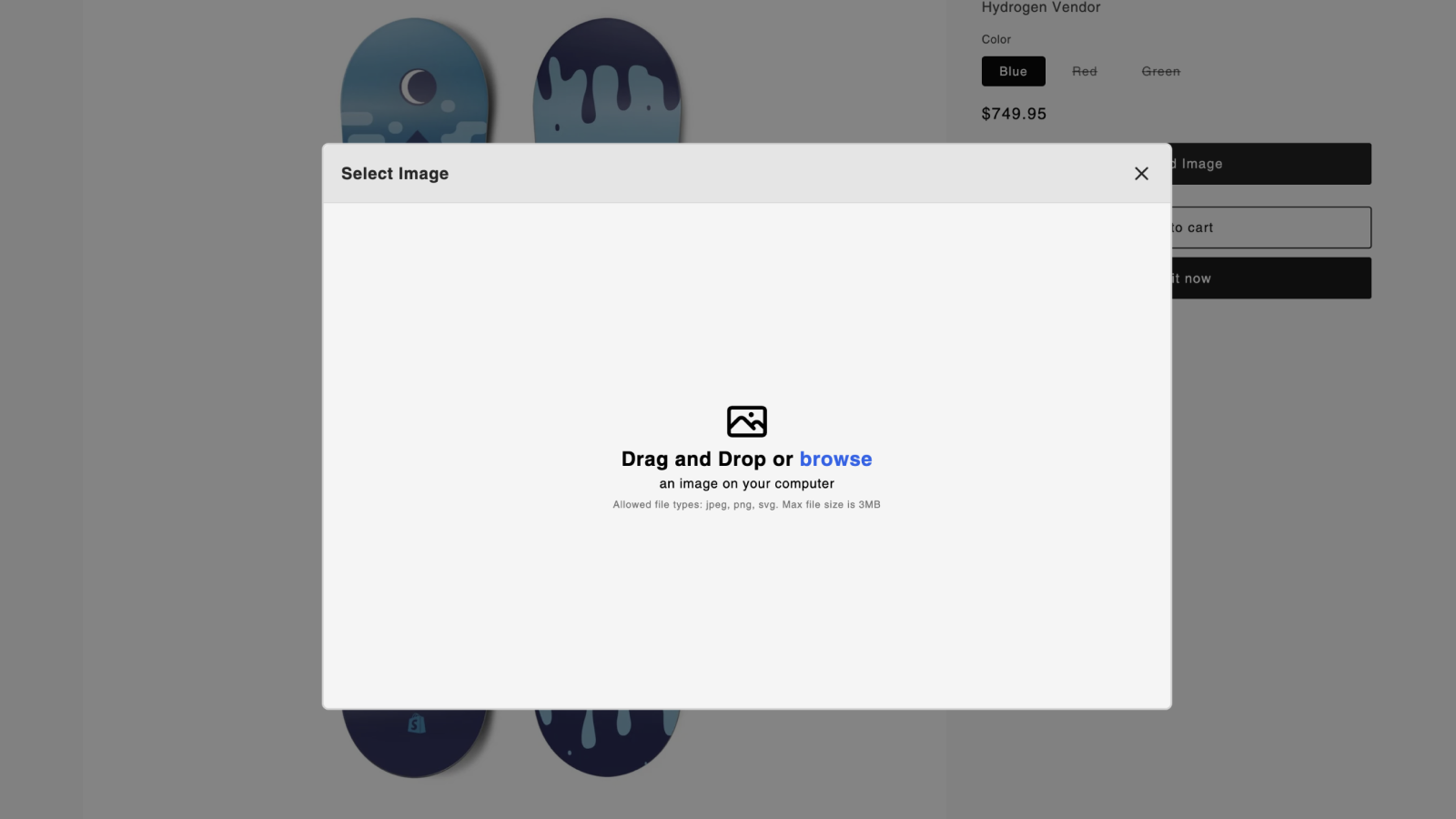Click the Hydrogen Vendor link

point(1040,7)
